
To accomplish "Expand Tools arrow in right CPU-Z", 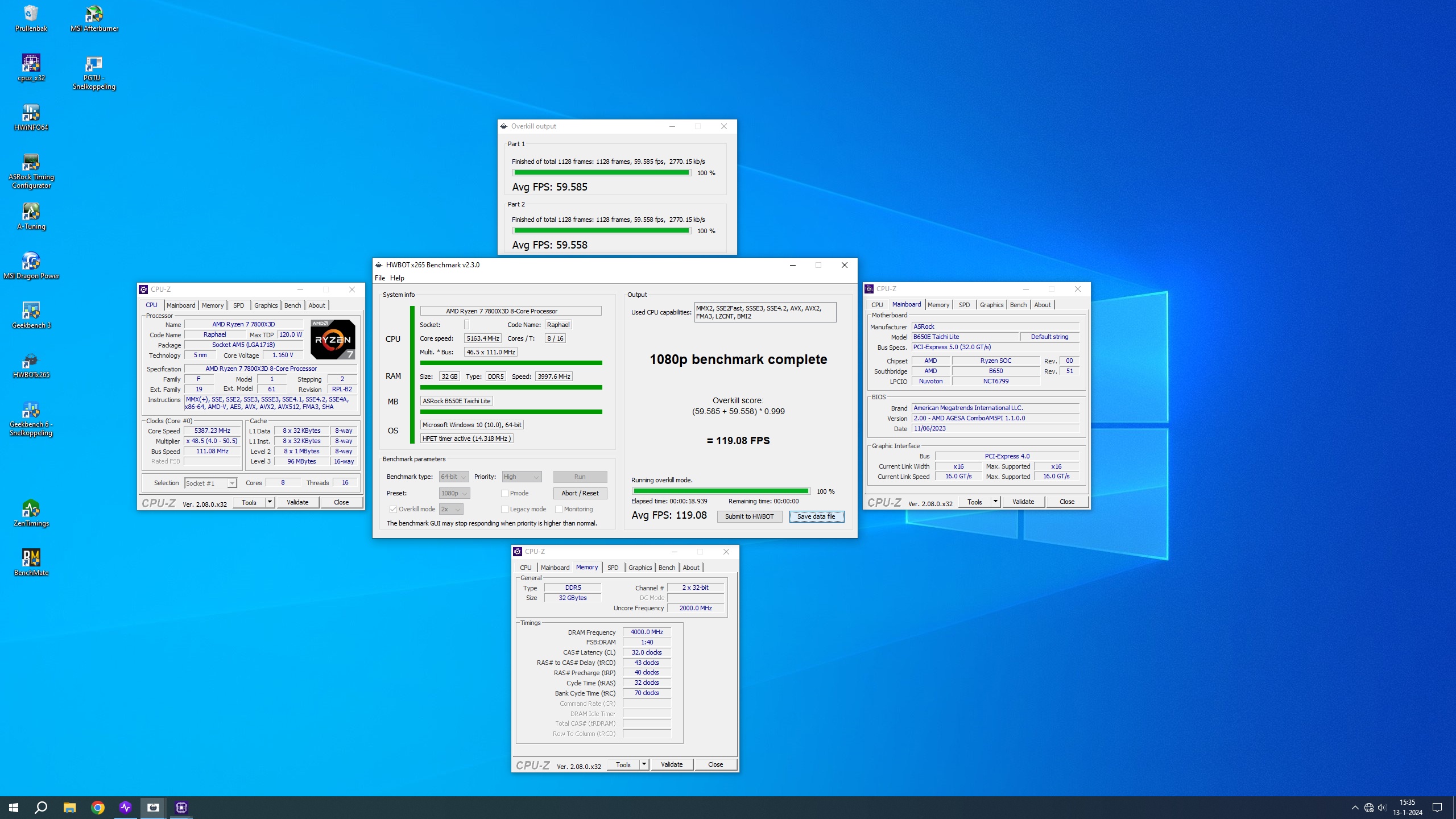I will [995, 502].
